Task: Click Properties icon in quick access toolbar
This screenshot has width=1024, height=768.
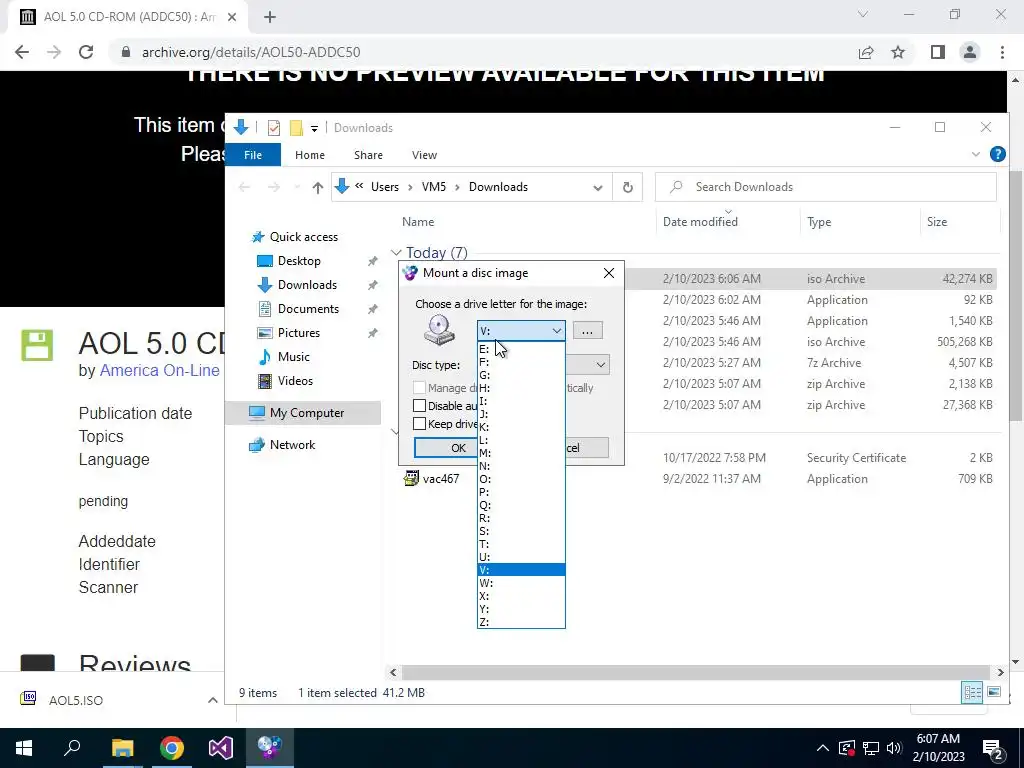Action: pos(274,128)
